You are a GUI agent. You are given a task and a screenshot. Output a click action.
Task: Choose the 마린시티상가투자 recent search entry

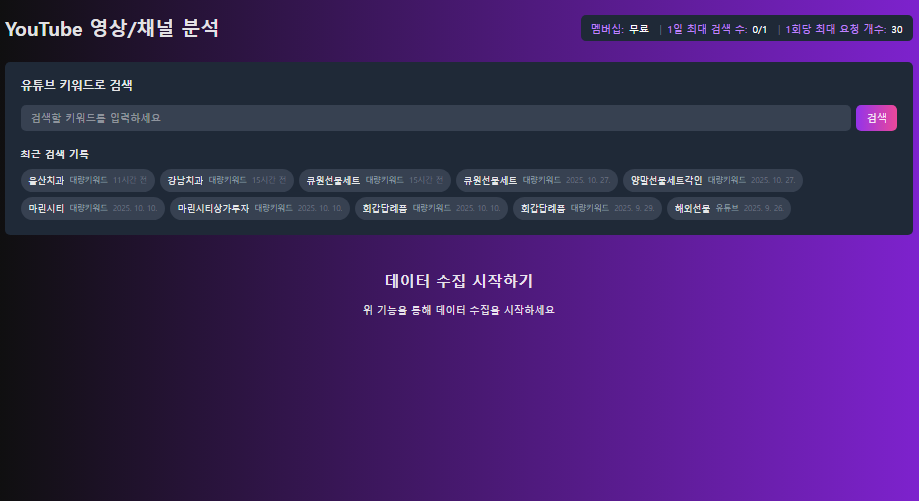pyautogui.click(x=260, y=209)
